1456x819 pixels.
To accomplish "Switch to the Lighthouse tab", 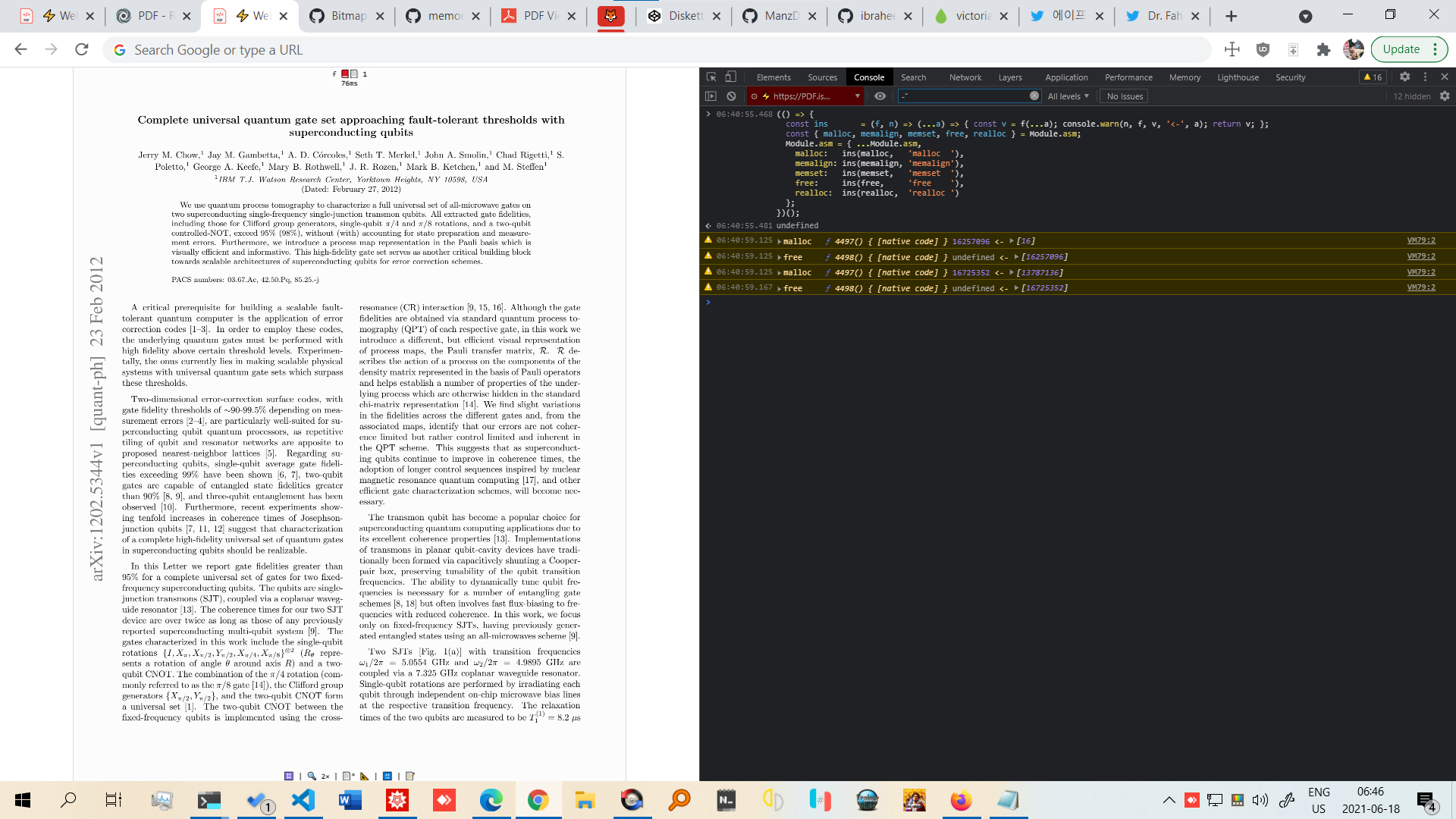I will pos(1238,77).
